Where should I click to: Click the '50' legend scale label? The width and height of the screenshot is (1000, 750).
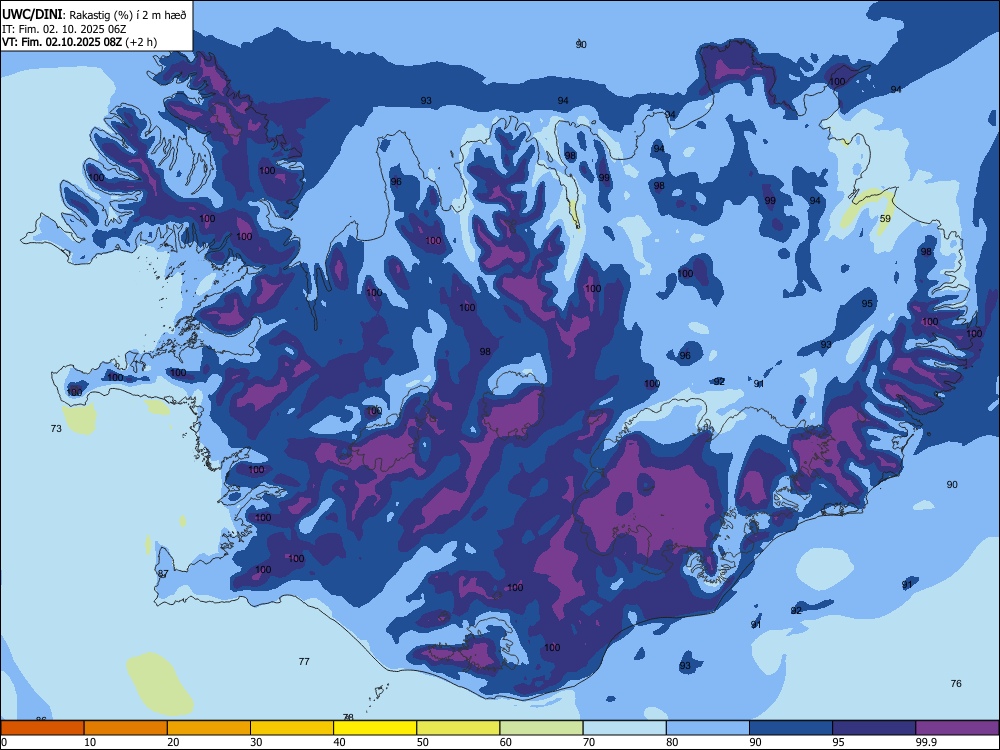click(423, 742)
